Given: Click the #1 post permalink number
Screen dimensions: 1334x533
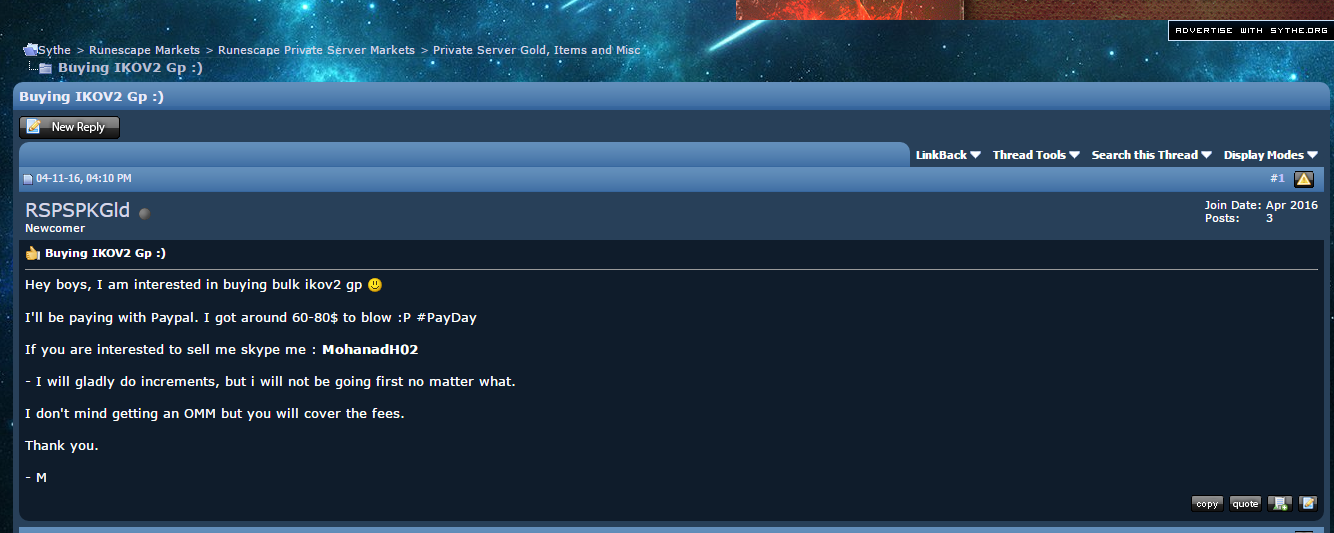Looking at the screenshot, I should pyautogui.click(x=1277, y=178).
